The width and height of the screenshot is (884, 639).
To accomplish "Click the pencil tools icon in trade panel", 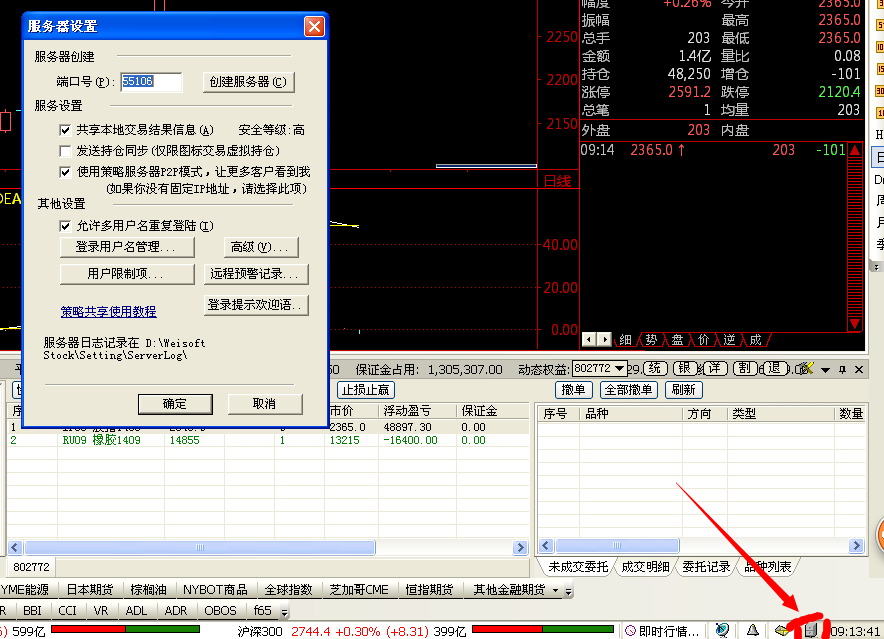I will [x=806, y=368].
